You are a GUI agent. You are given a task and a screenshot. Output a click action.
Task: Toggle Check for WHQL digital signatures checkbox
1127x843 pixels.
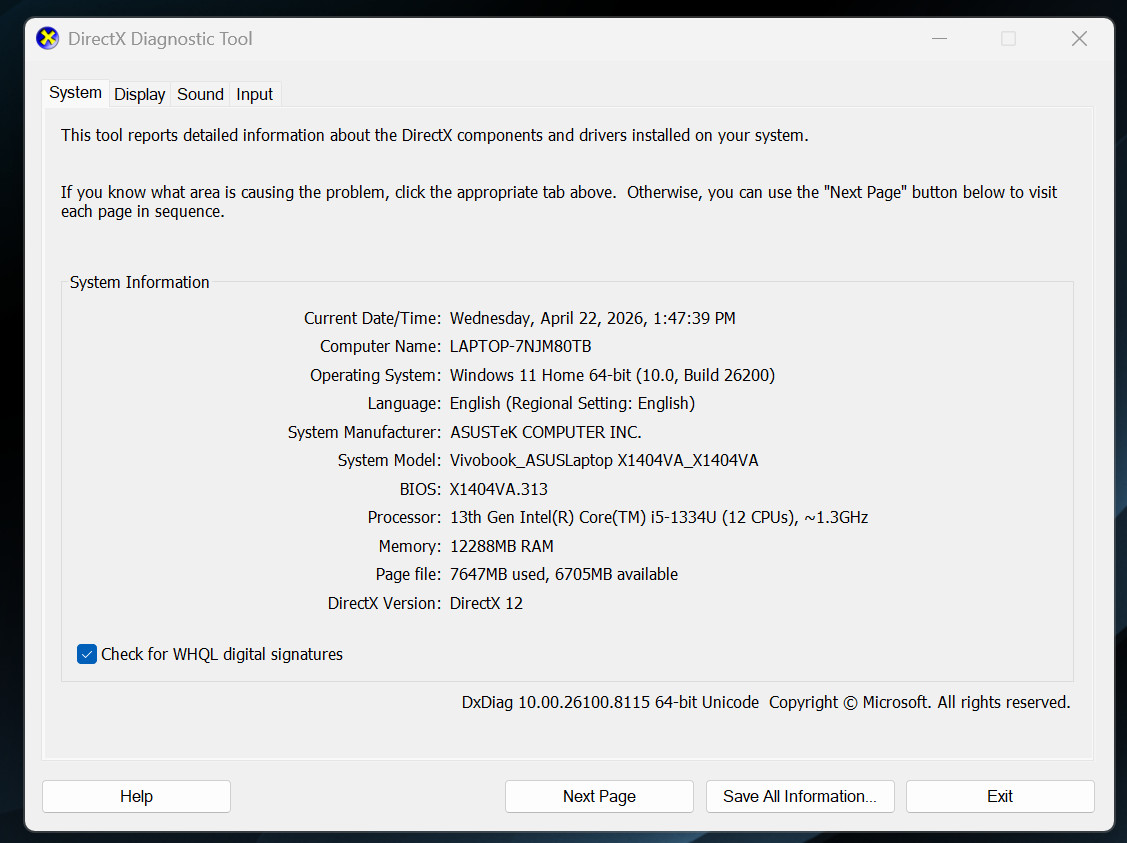(x=87, y=654)
